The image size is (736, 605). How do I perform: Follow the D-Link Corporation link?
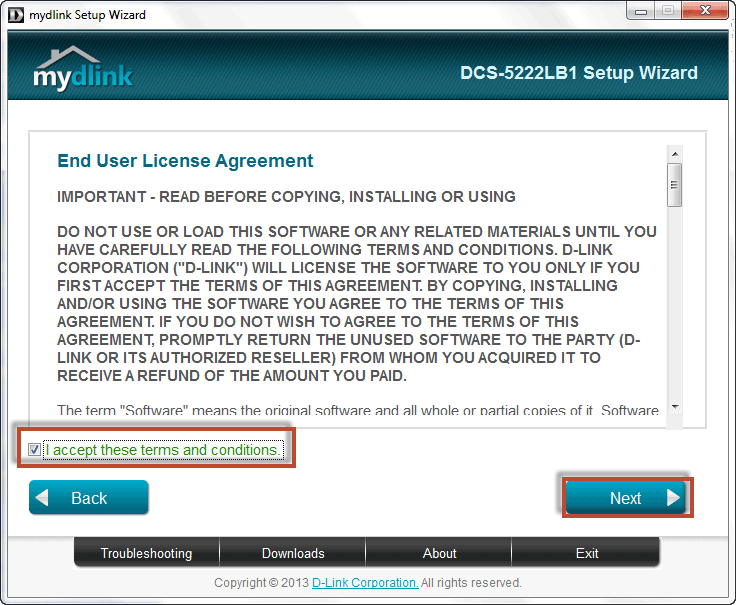tap(365, 582)
